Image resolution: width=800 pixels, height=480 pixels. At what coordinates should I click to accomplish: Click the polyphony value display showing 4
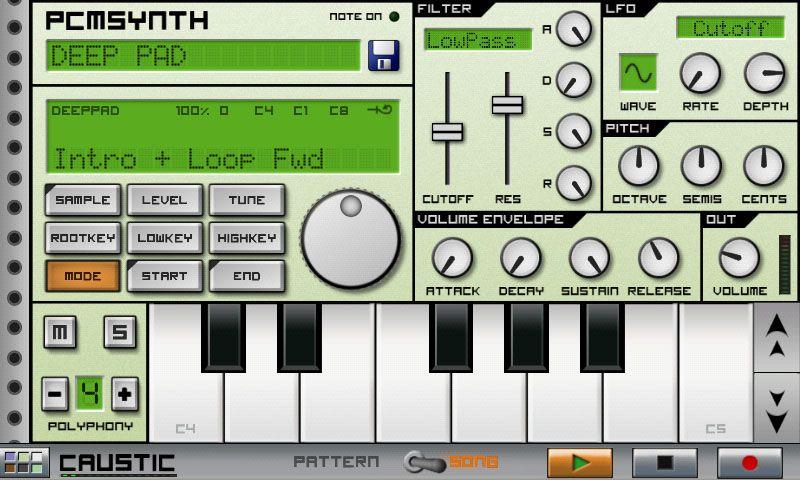pyautogui.click(x=89, y=393)
